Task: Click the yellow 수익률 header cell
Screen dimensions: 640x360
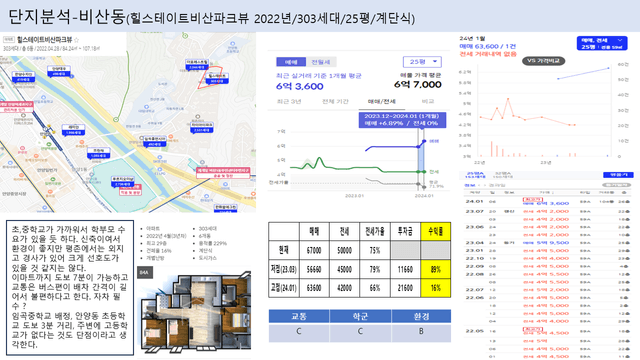Action: click(x=436, y=231)
